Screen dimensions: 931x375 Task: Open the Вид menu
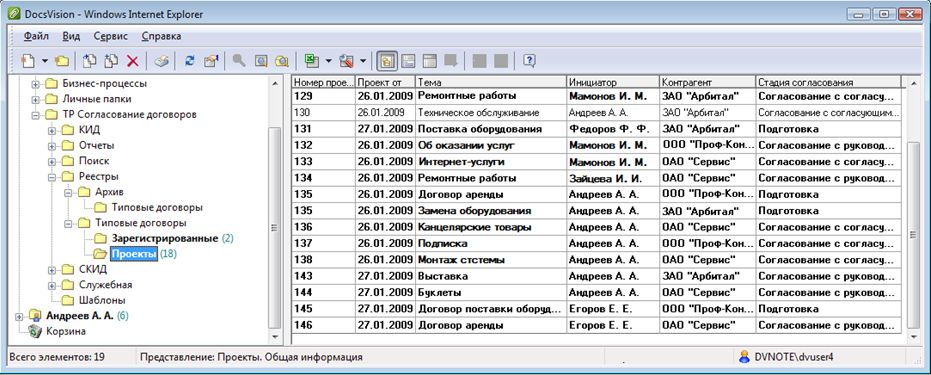[x=71, y=36]
